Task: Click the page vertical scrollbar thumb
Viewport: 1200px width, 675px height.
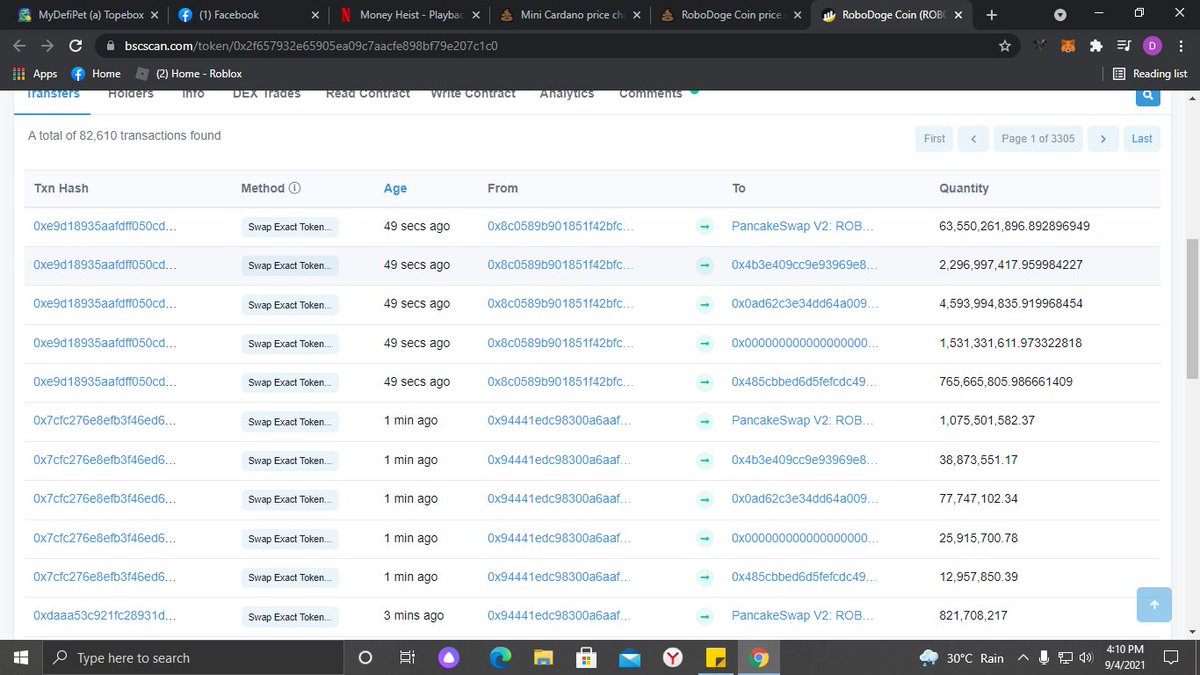Action: [x=1191, y=308]
